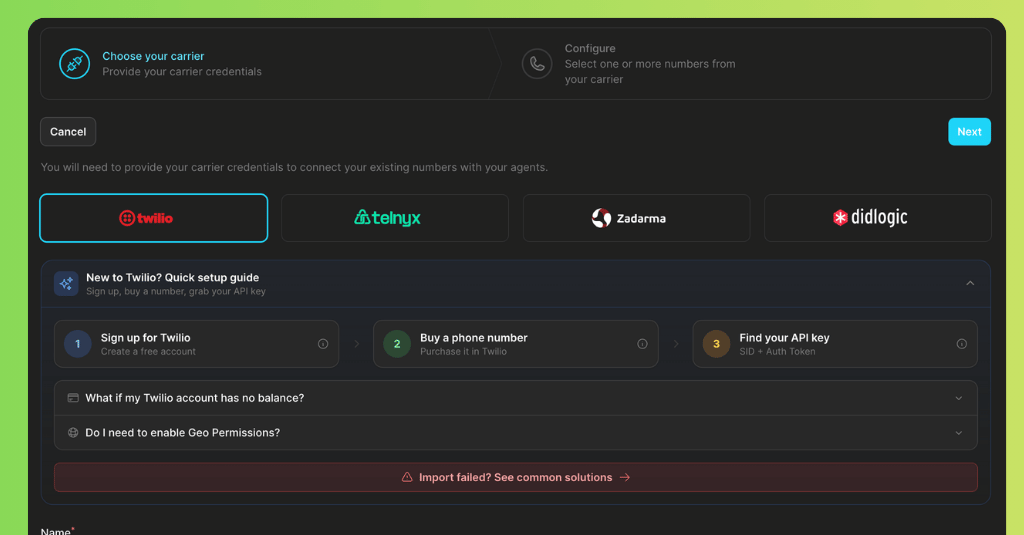Click "Provide your carrier credentials" subtitle
The height and width of the screenshot is (535, 1024).
click(182, 72)
